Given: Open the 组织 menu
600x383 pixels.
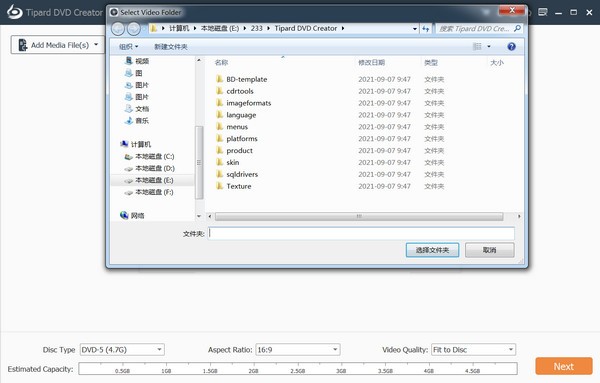Looking at the screenshot, I should click(x=129, y=47).
